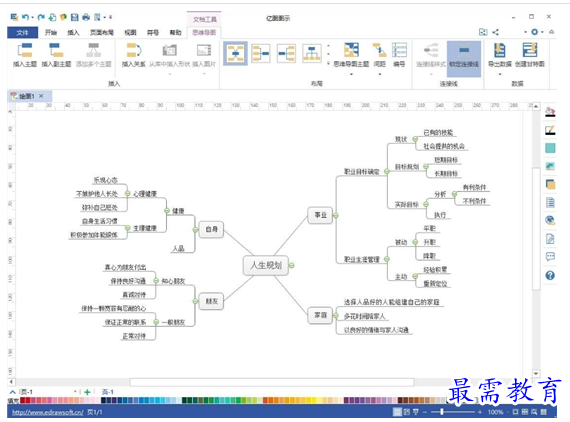Click the Share icon near top right
Screen dimensions: 570x422
(495, 32)
